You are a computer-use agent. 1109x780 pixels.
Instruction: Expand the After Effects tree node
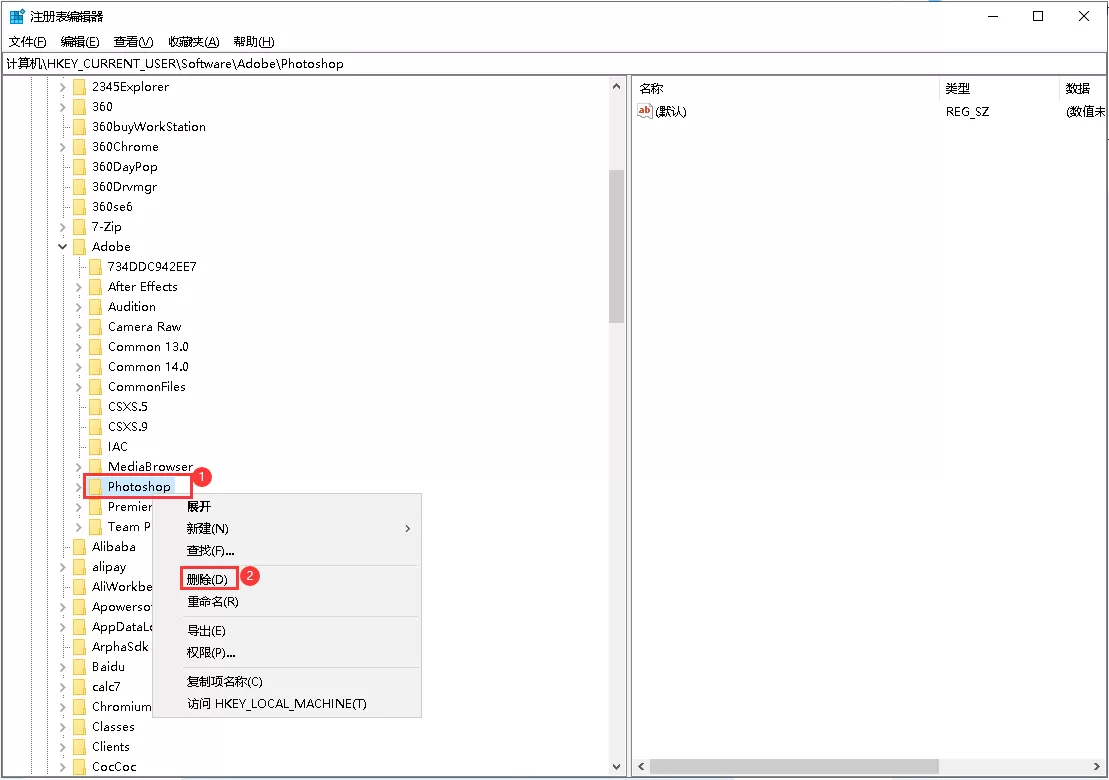(79, 286)
